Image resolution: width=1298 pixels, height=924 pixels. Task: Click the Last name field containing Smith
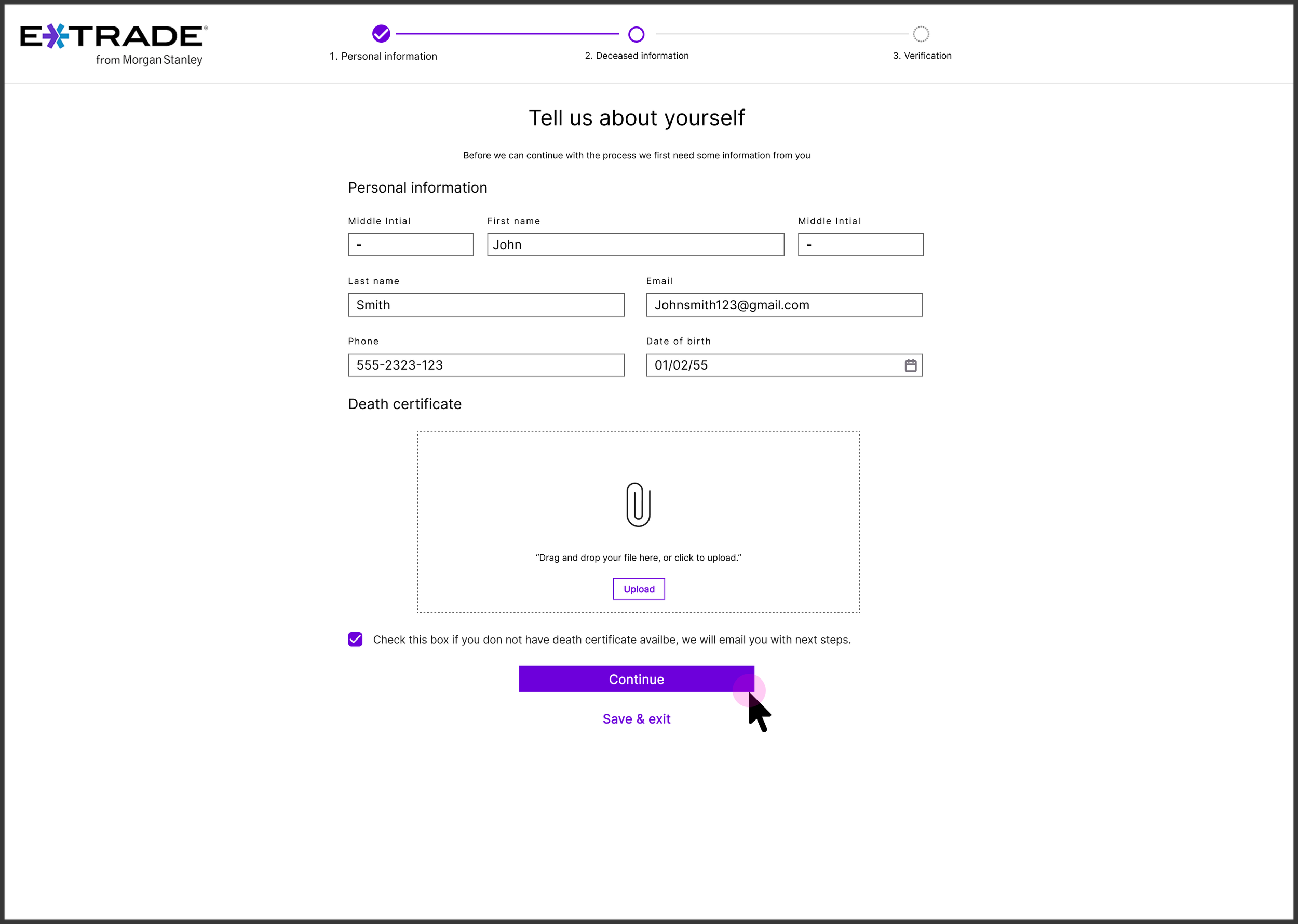pos(485,305)
